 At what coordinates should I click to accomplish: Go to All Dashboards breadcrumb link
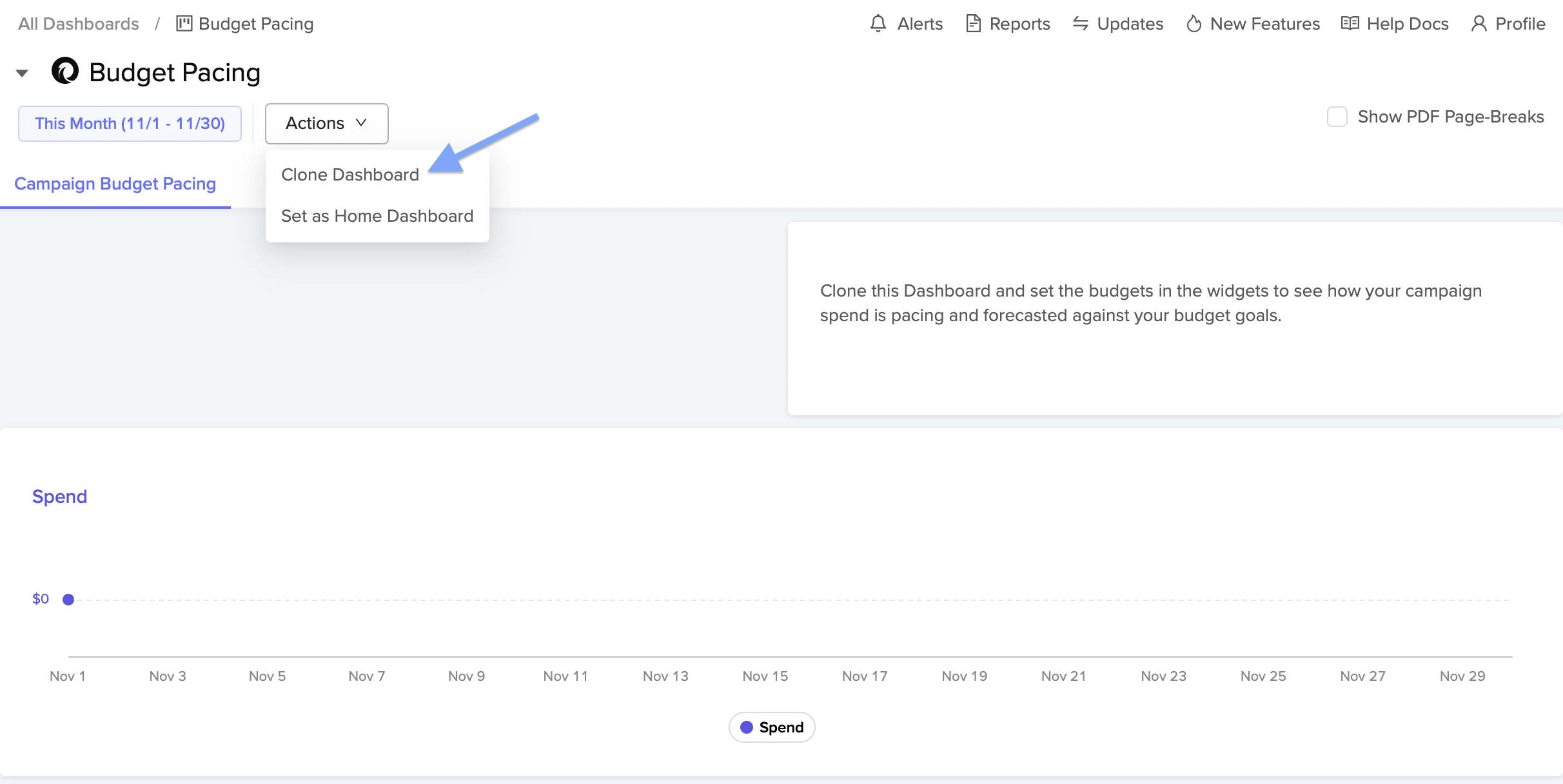[x=79, y=24]
